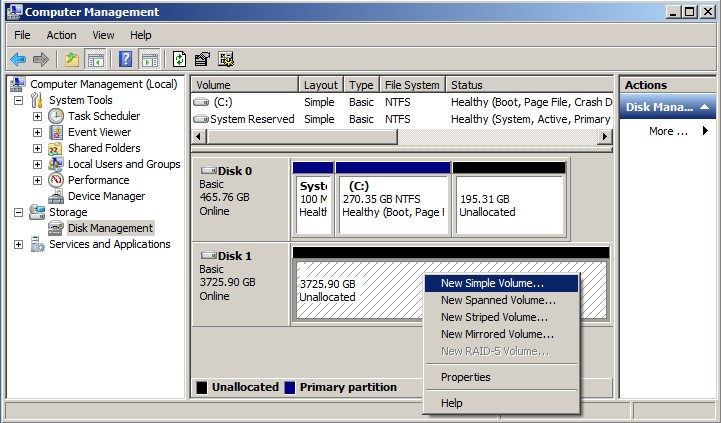721x423 pixels.
Task: Select the 195.31 GB Unallocated block
Action: click(509, 205)
